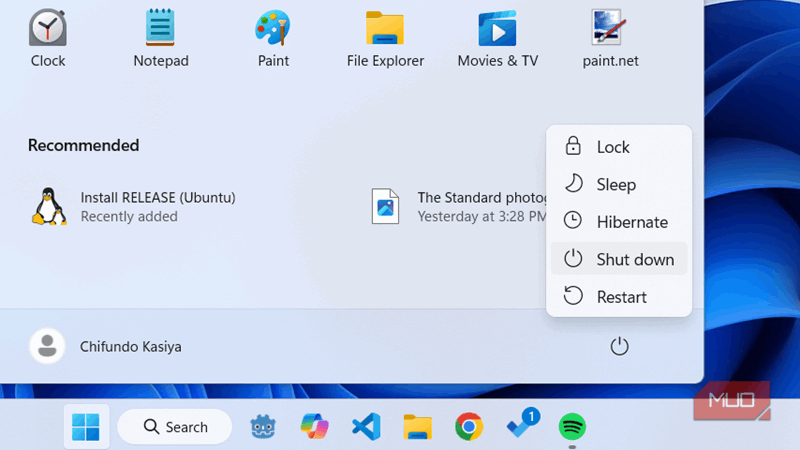
Task: Click the Start menu power button
Action: pos(619,346)
